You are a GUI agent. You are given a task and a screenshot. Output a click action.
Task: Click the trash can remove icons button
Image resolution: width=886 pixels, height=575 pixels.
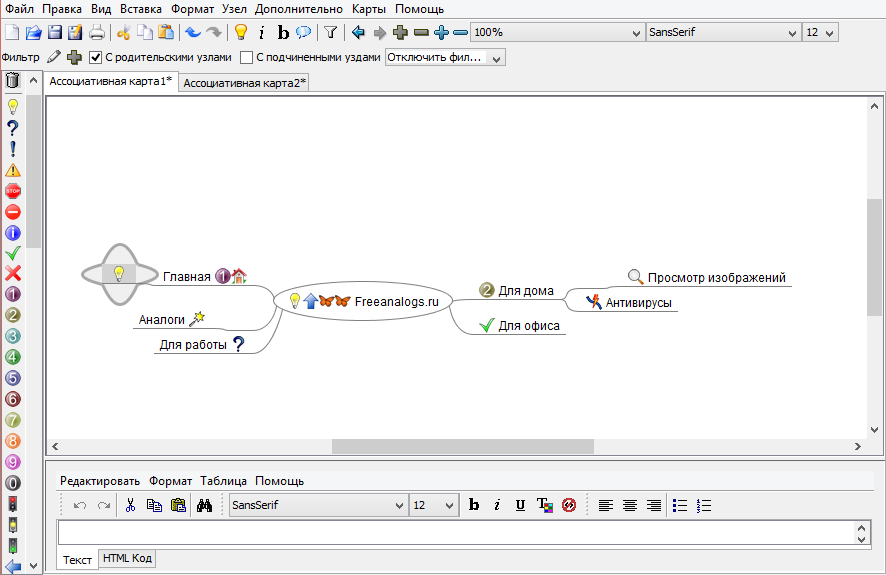(12, 81)
